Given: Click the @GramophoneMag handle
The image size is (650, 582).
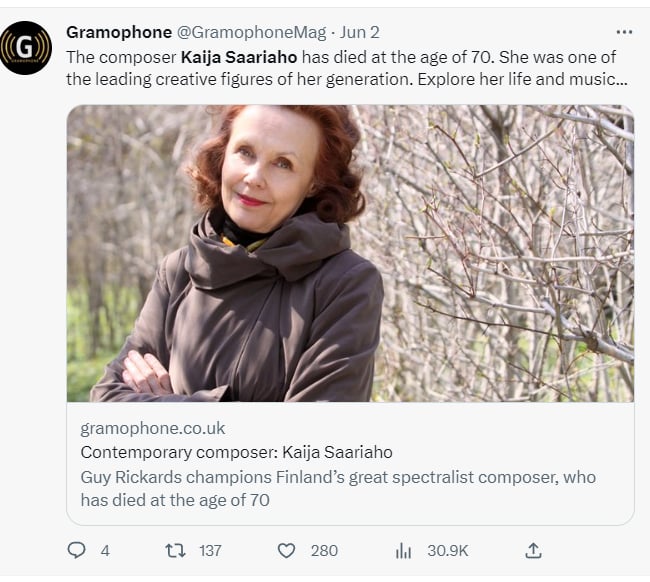Looking at the screenshot, I should coord(252,32).
